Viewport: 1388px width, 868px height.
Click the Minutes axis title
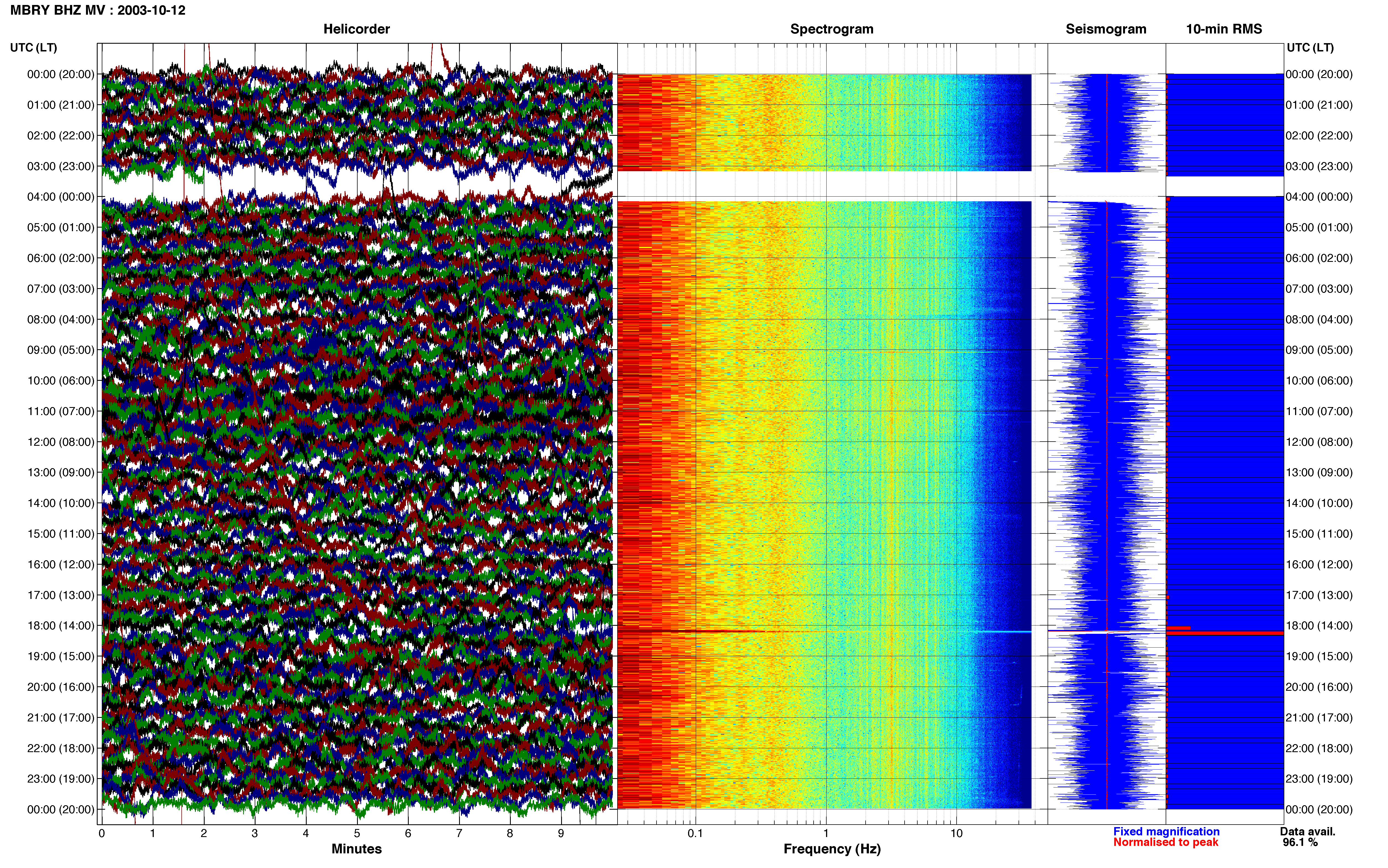pos(356,848)
